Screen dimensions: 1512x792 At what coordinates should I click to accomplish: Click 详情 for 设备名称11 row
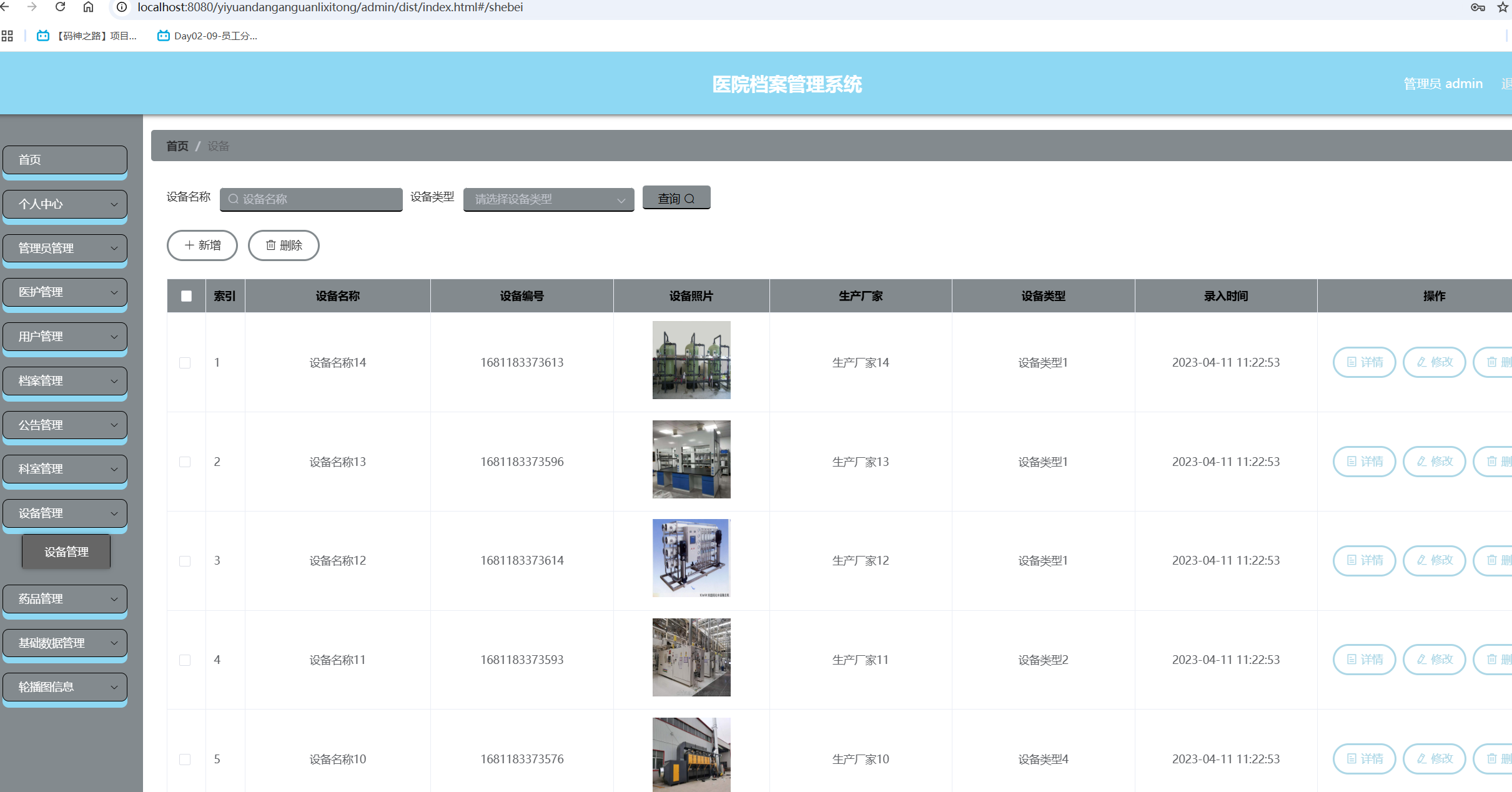click(1364, 660)
